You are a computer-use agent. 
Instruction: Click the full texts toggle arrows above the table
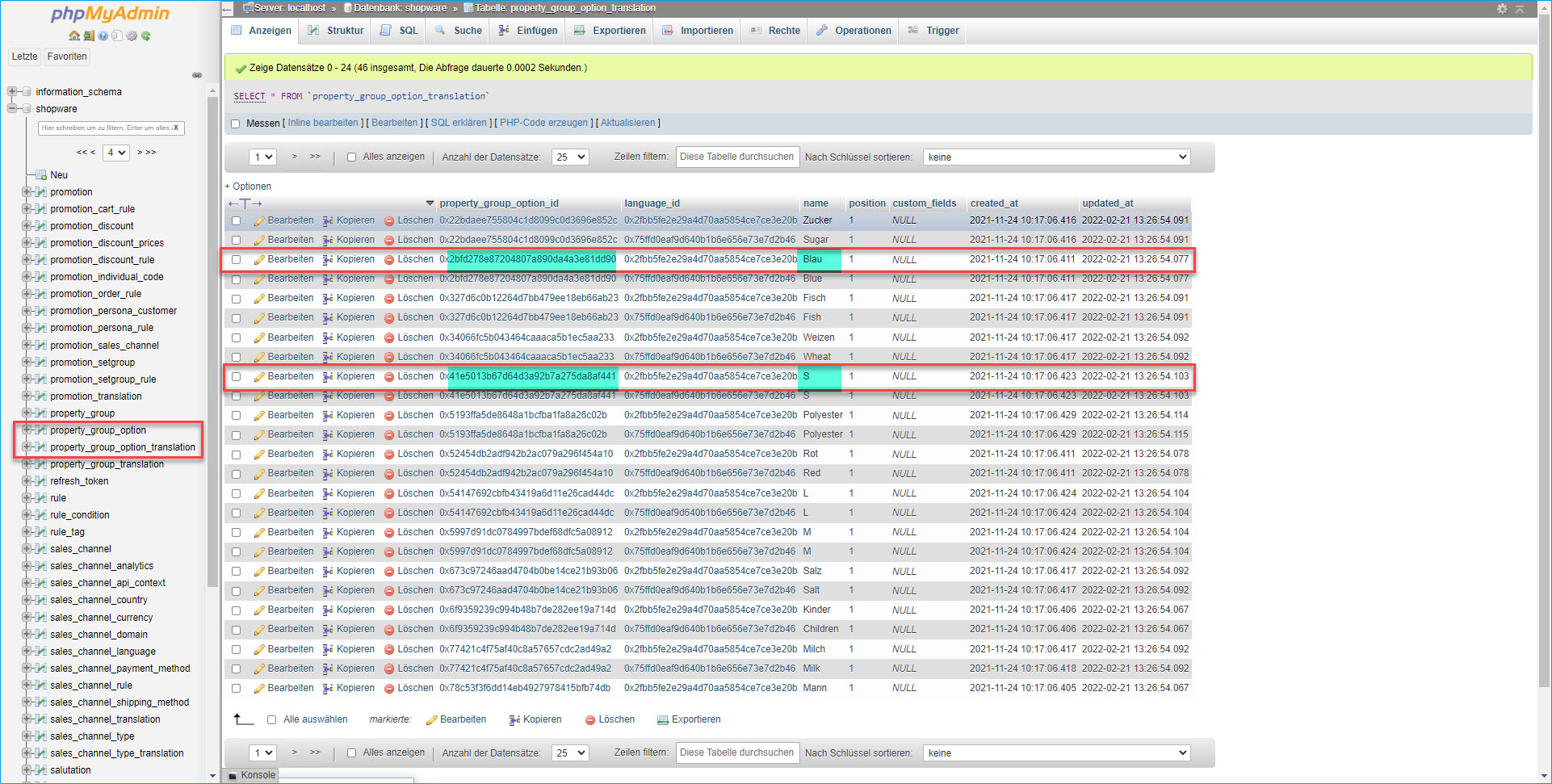pyautogui.click(x=245, y=203)
